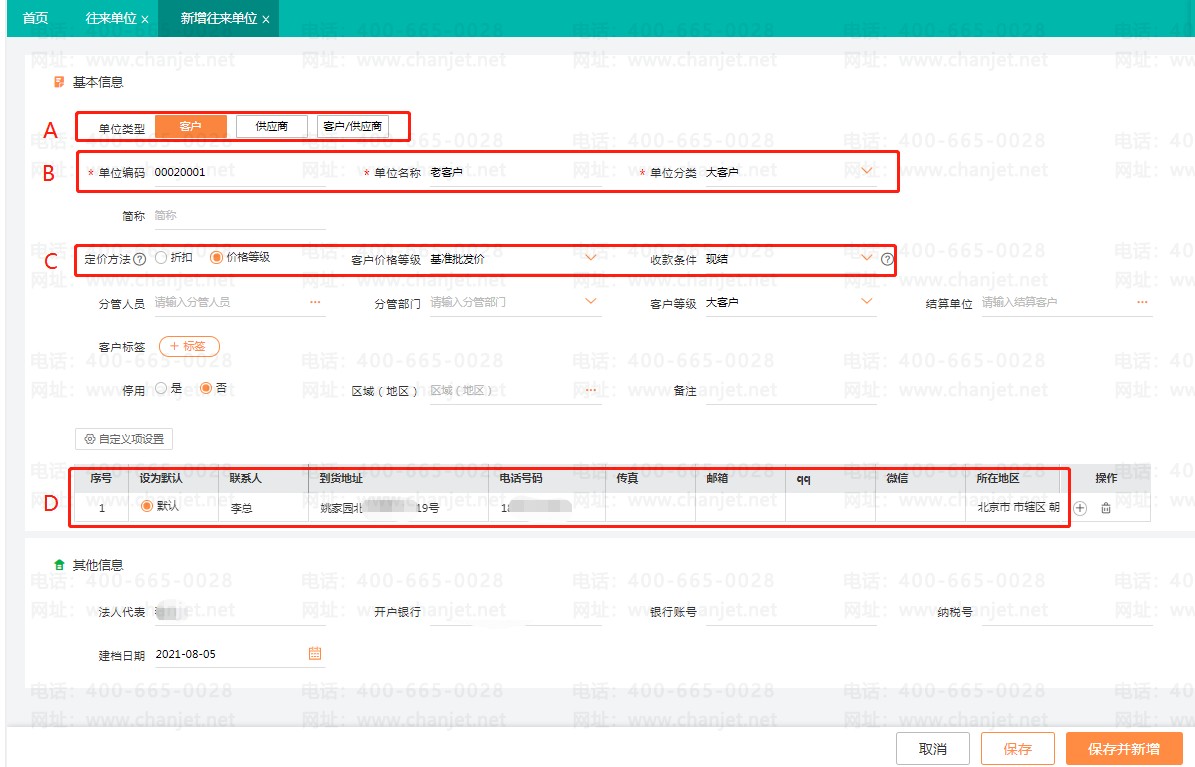Viewport: 1195px width, 767px height.
Task: Click the 单位名称 input field
Action: [x=515, y=173]
